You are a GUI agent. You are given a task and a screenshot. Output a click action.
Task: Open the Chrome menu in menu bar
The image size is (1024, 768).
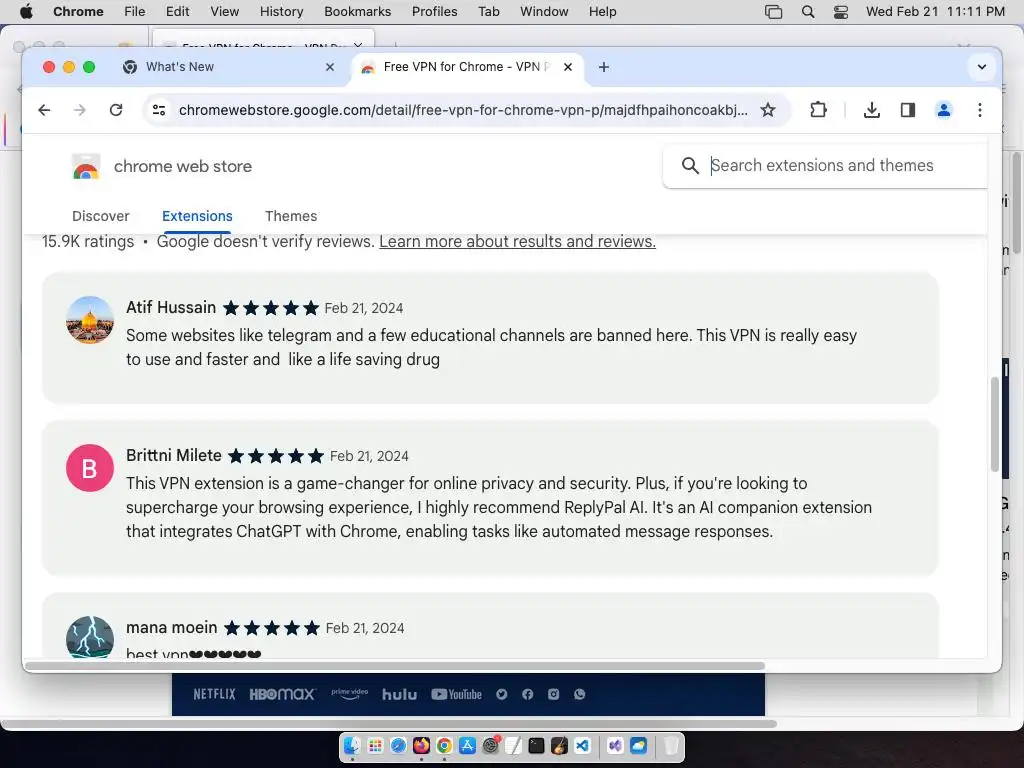(78, 12)
